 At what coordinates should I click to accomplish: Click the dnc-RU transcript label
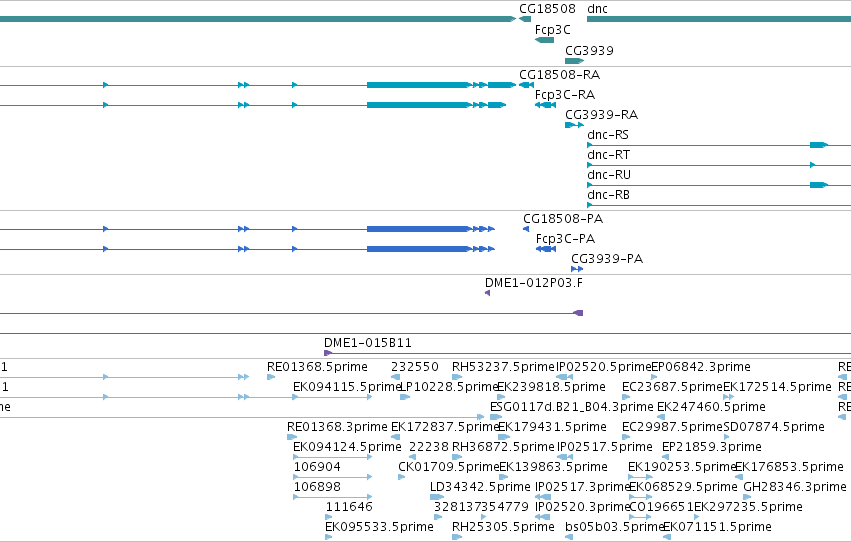609,175
